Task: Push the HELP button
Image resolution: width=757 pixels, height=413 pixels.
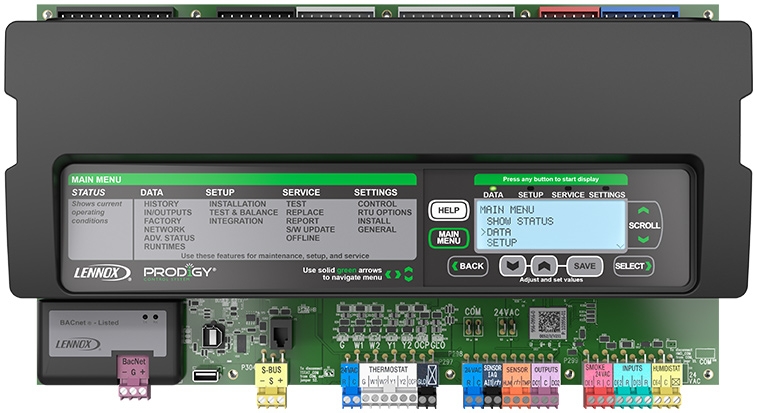Action: click(449, 210)
